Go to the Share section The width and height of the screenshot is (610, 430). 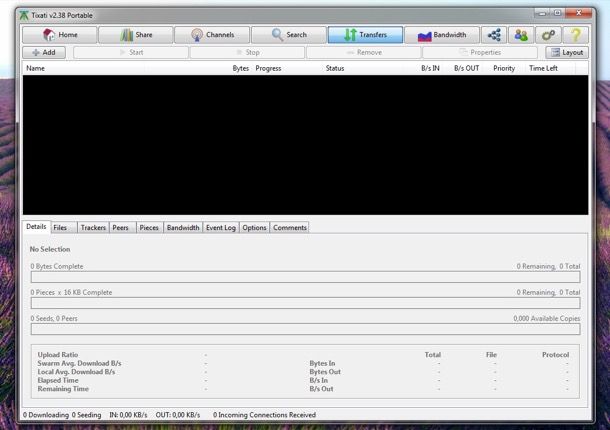point(135,35)
